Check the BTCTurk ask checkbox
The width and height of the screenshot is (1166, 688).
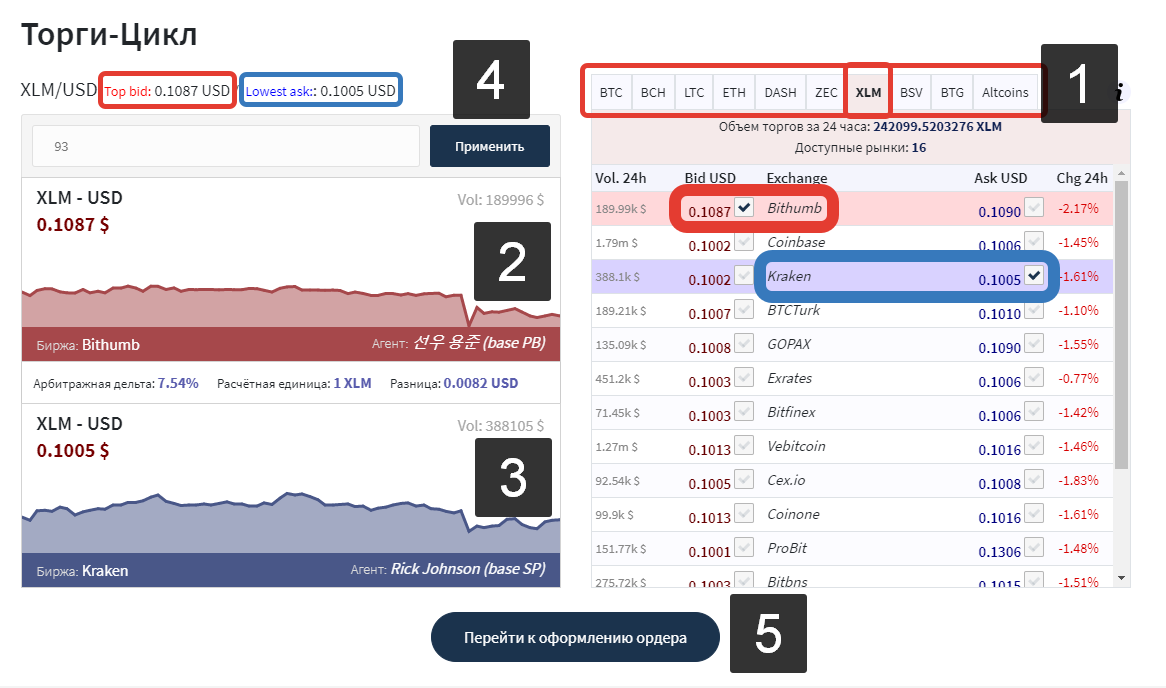1034,309
